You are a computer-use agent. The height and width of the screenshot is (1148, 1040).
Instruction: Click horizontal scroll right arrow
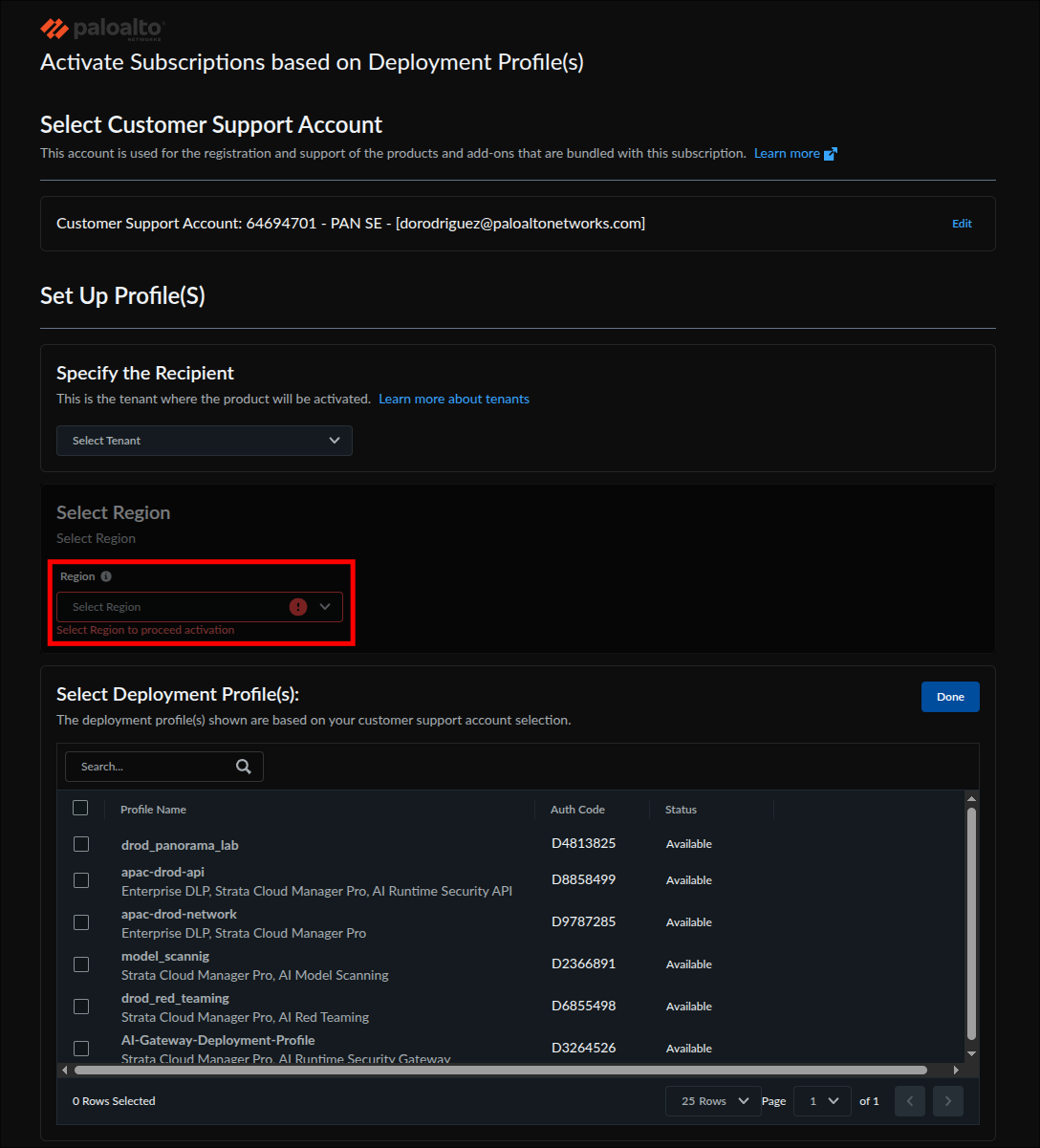(956, 1070)
